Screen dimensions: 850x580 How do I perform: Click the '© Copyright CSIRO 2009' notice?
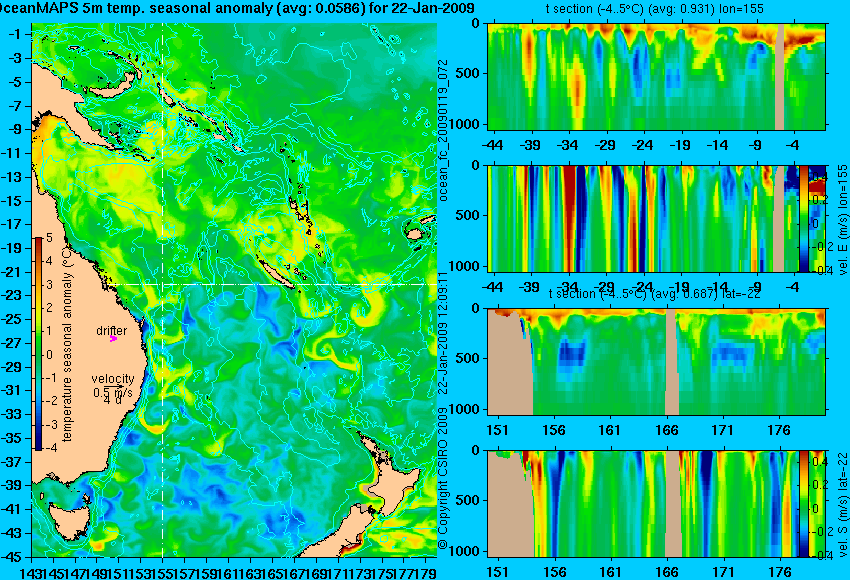click(443, 478)
